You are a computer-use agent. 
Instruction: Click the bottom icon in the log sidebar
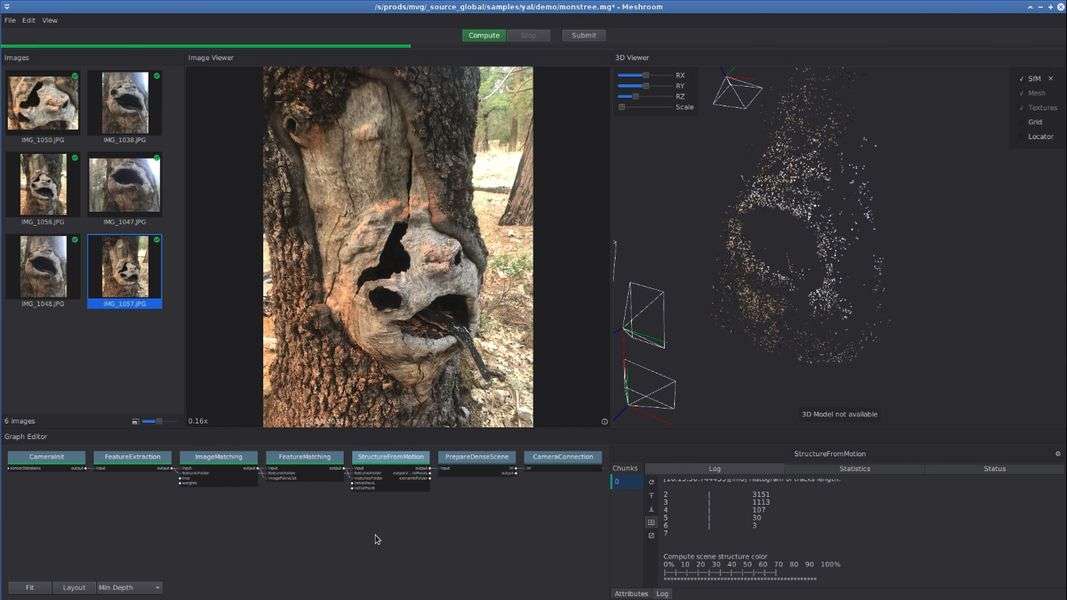point(652,535)
